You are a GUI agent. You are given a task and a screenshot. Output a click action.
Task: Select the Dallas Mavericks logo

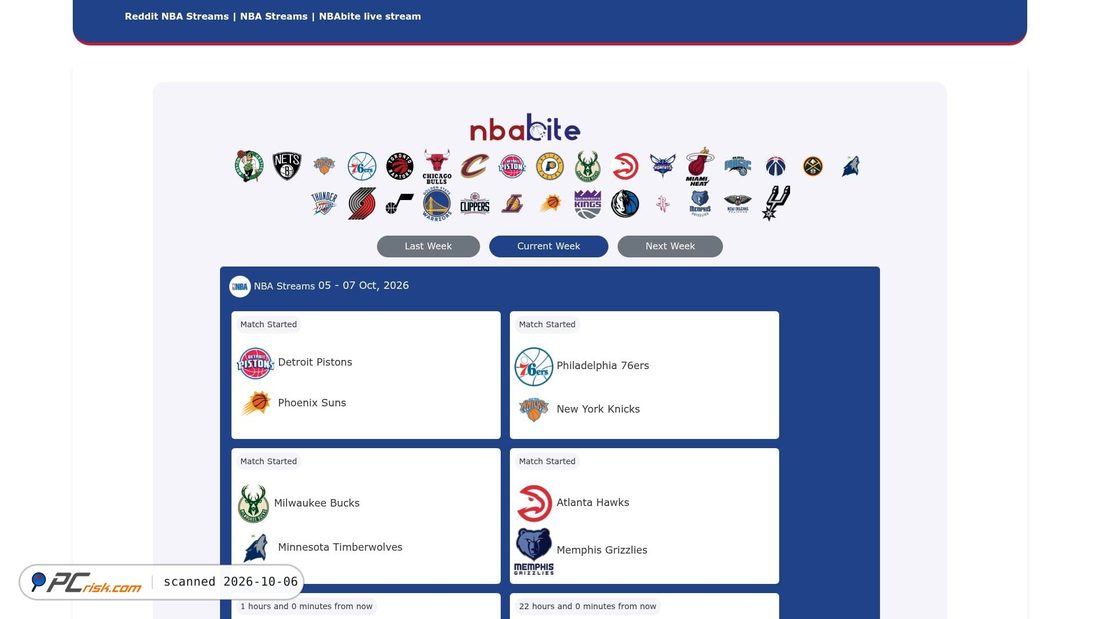pos(624,204)
